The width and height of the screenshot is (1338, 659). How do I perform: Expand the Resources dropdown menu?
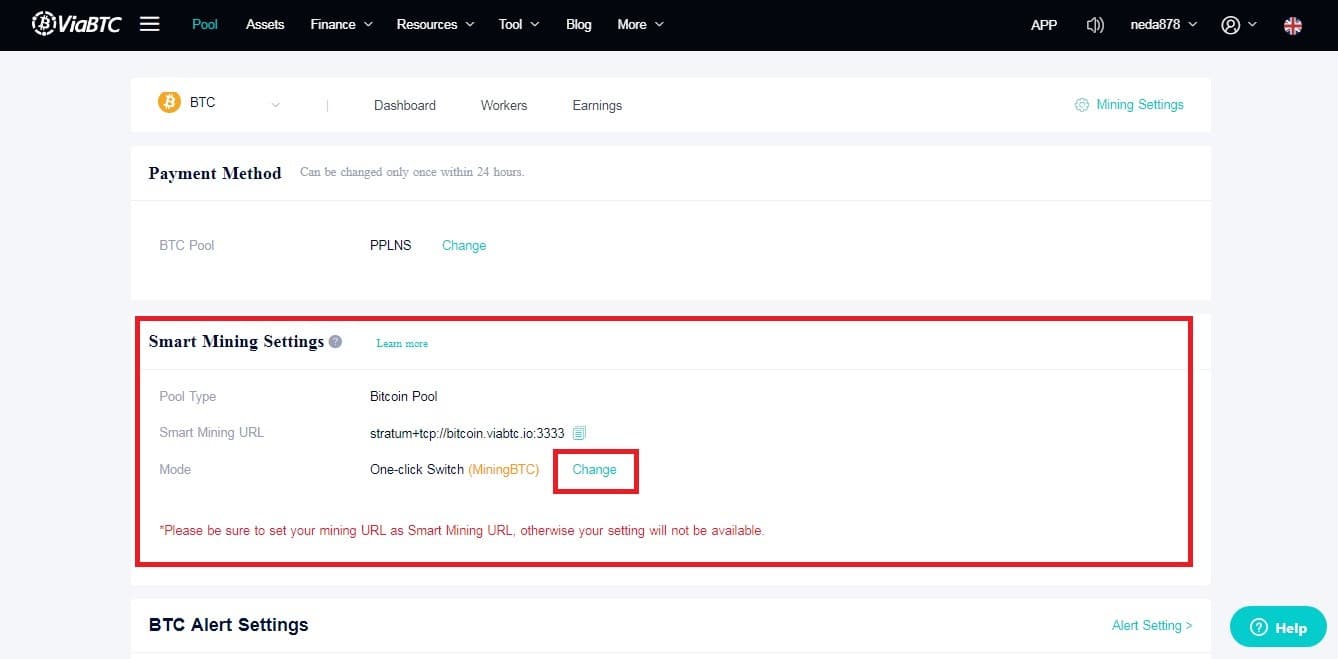pyautogui.click(x=435, y=24)
